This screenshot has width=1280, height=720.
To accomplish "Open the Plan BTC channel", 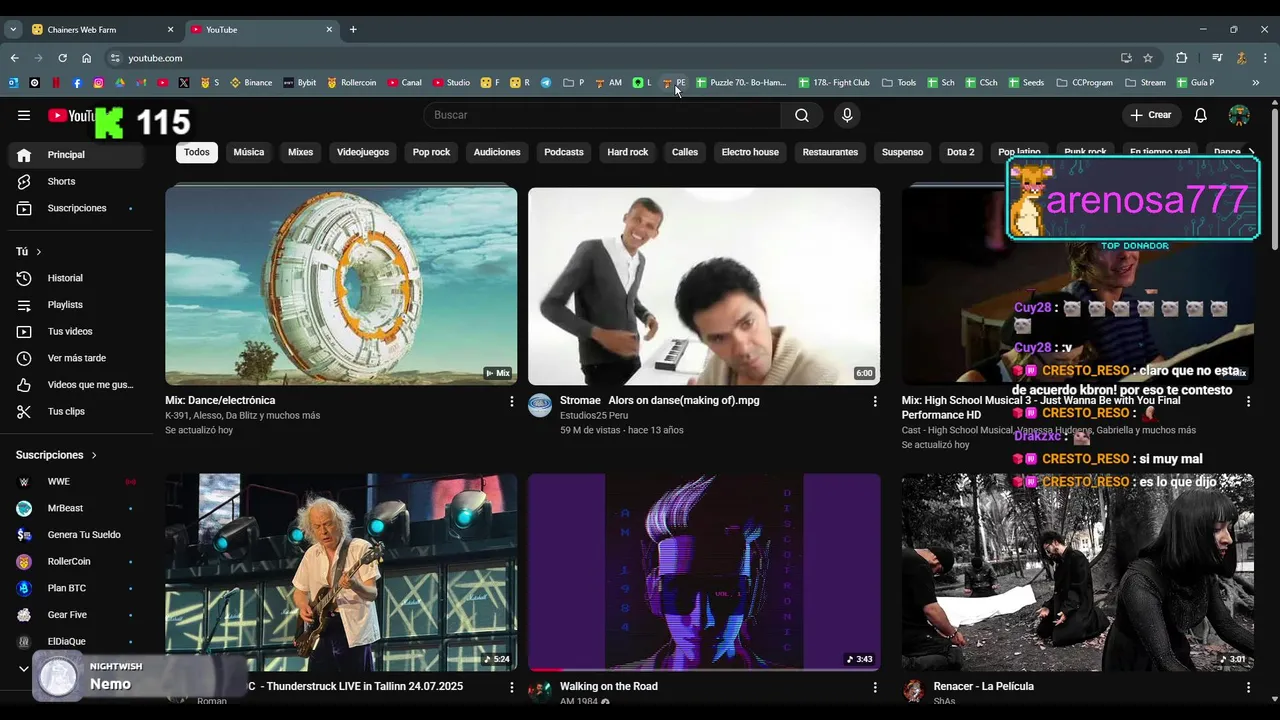I will pos(78,588).
